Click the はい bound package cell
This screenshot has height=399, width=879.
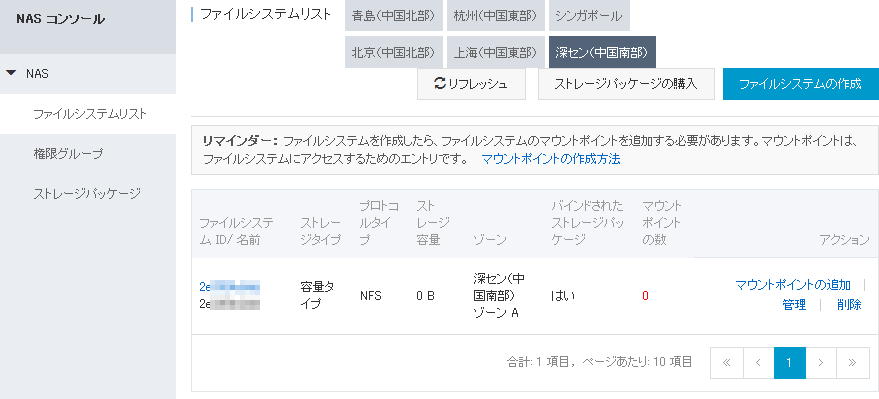(563, 296)
